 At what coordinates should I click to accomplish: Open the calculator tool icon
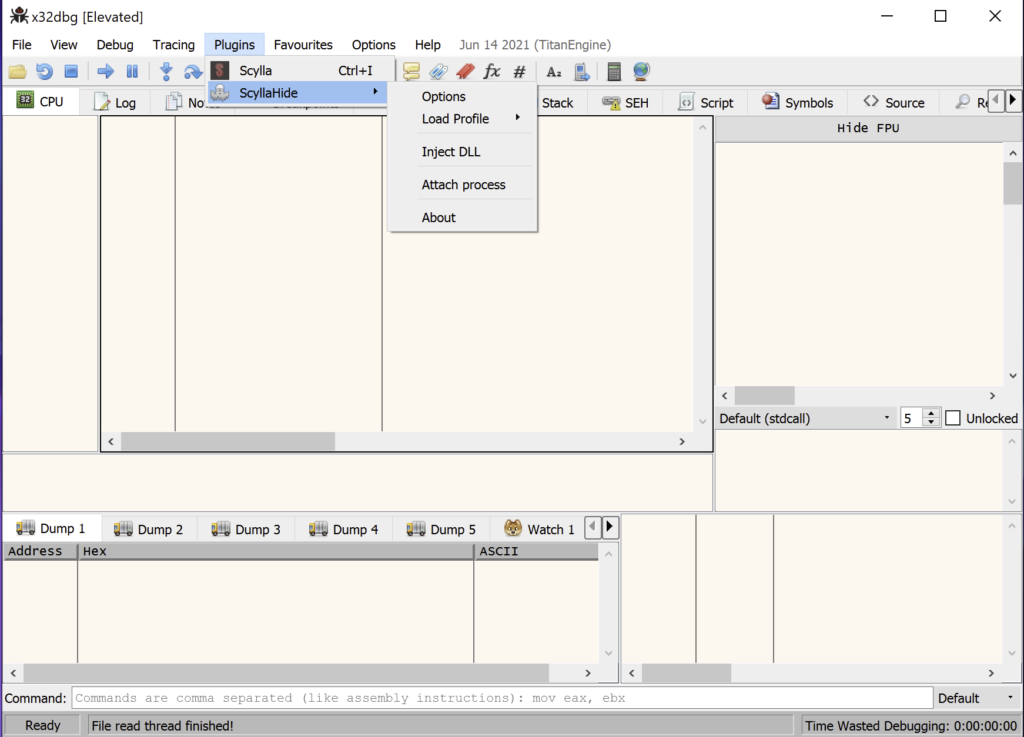tap(613, 71)
